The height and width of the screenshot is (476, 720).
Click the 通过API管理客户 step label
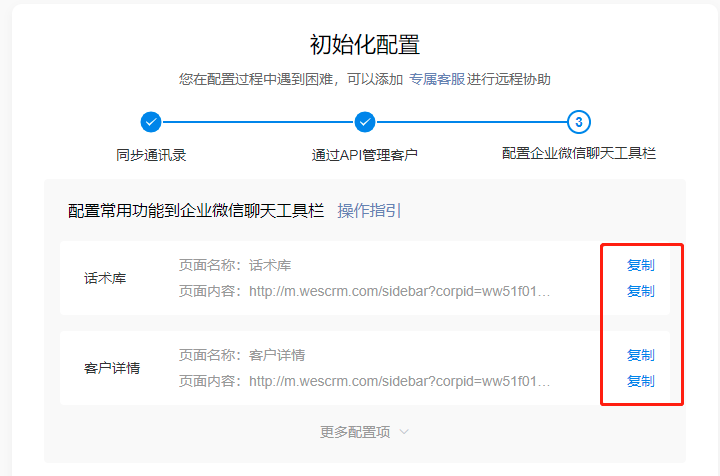365,155
